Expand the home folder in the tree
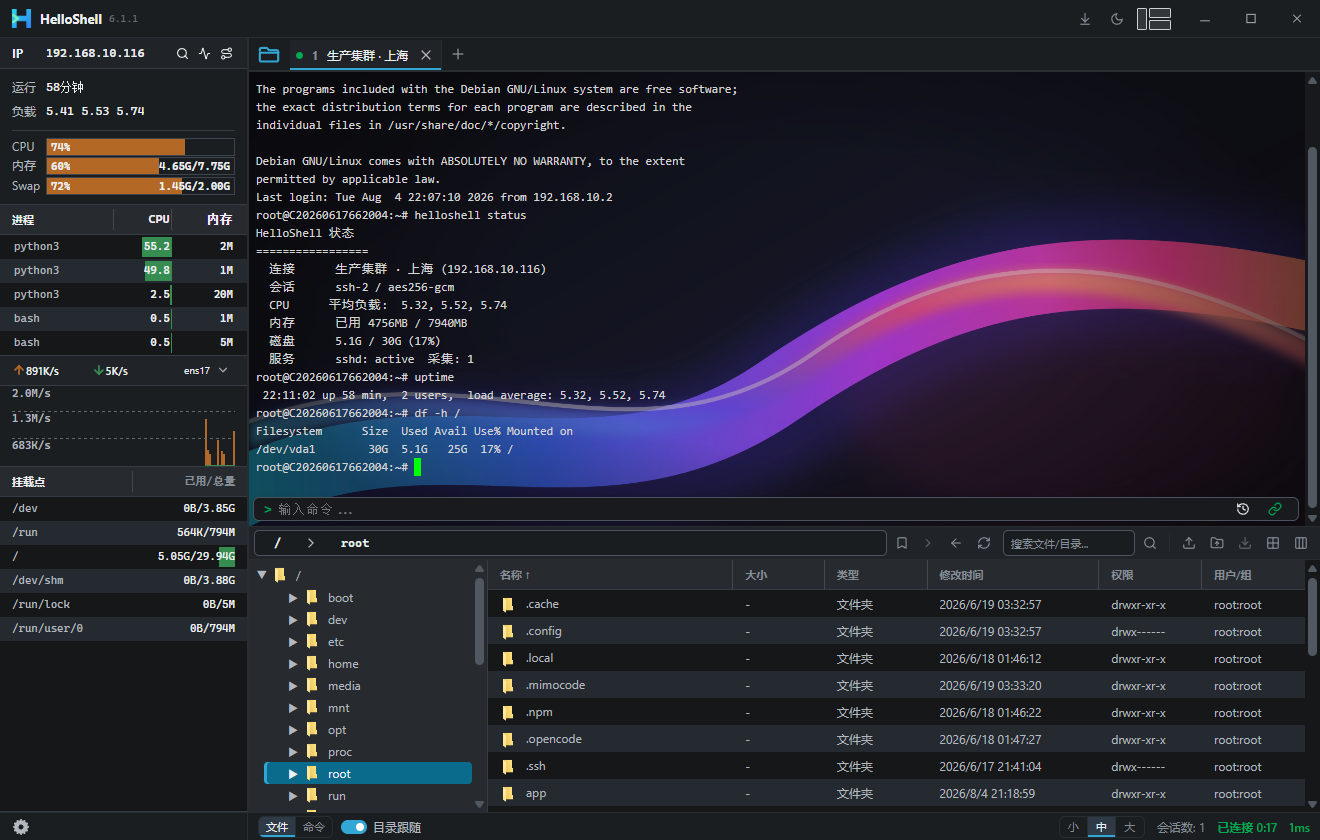 pos(293,664)
